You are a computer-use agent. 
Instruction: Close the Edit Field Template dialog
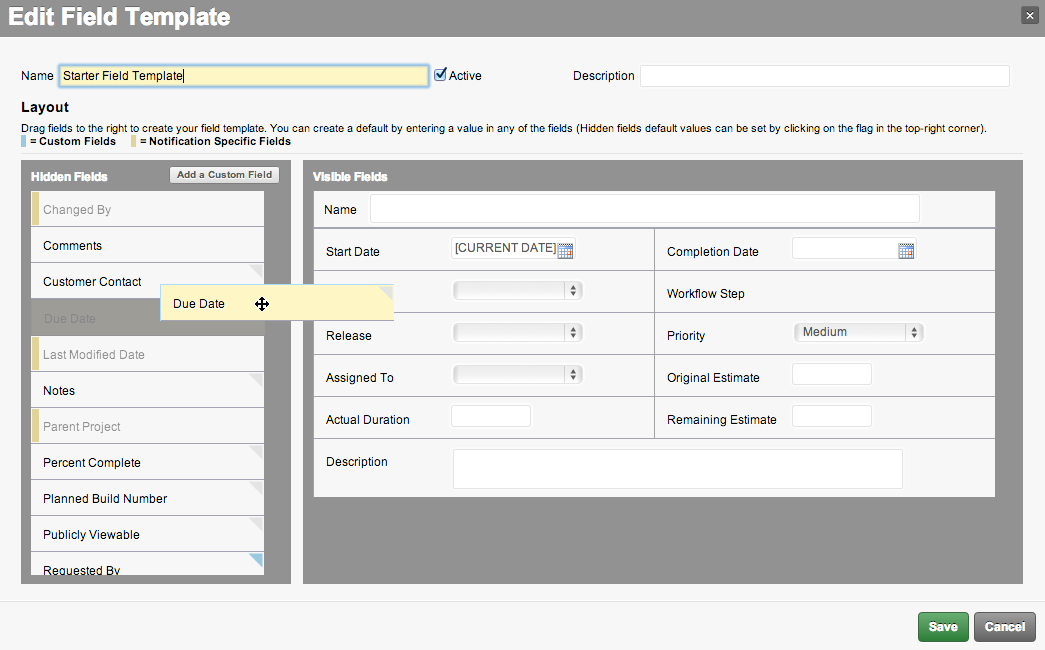point(1030,15)
